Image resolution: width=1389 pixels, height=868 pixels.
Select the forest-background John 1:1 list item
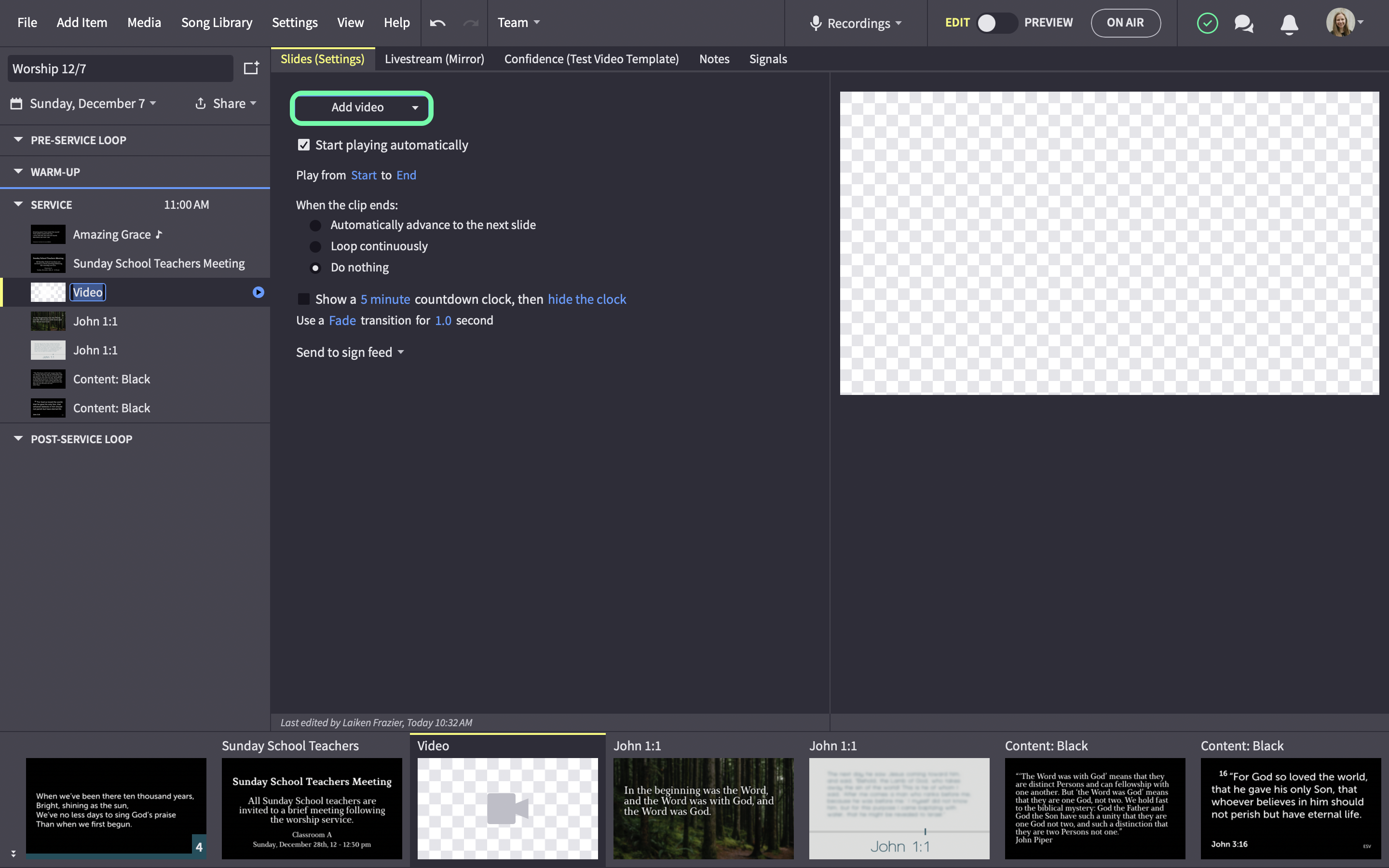click(x=135, y=322)
